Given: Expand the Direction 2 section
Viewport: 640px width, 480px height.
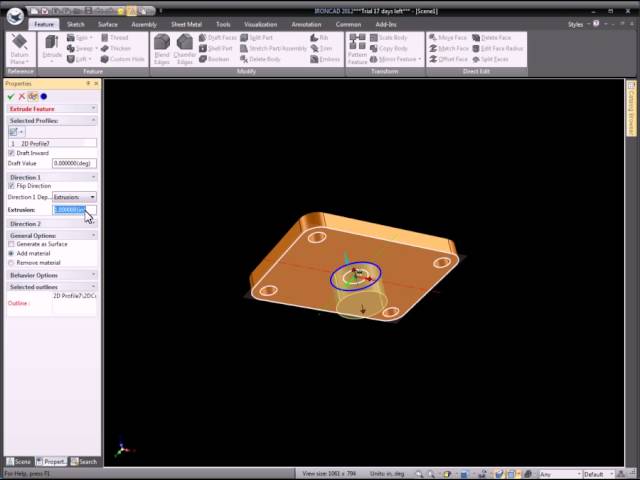Looking at the screenshot, I should pos(93,224).
